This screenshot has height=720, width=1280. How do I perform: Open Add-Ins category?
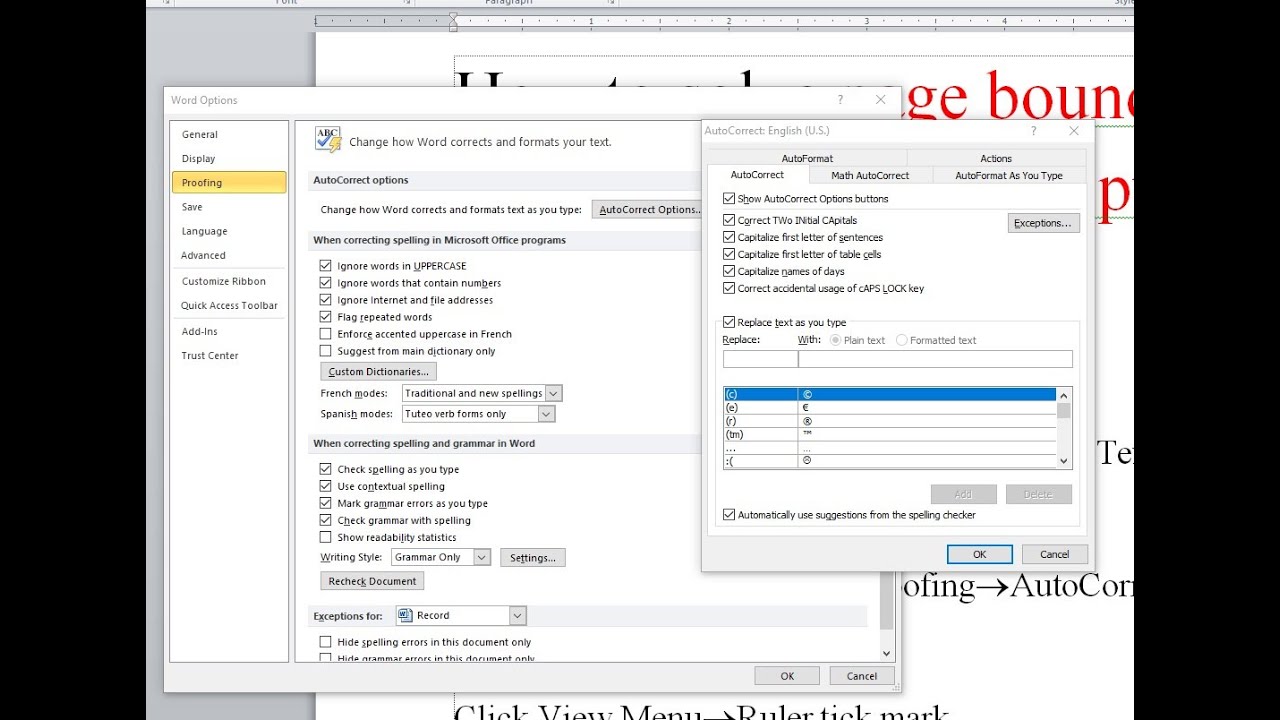(229, 331)
